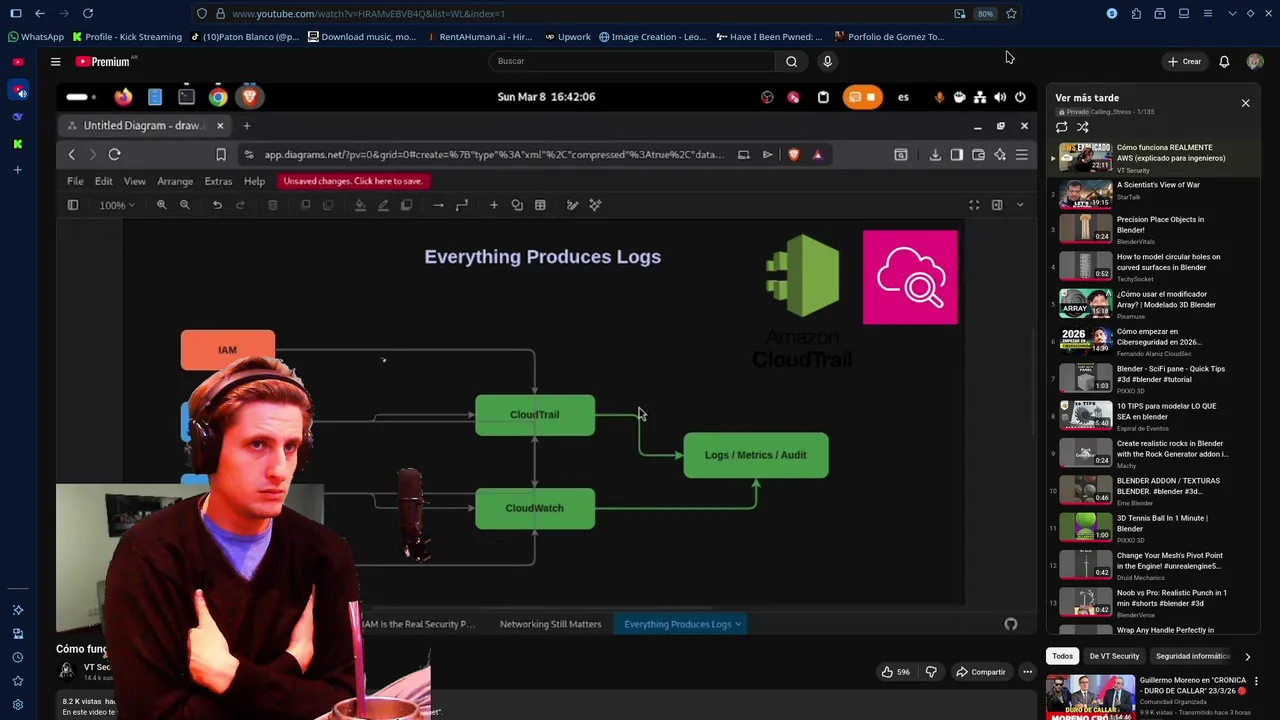The image size is (1280, 720).
Task: Toggle playlist shuffle
Action: pyautogui.click(x=1083, y=127)
